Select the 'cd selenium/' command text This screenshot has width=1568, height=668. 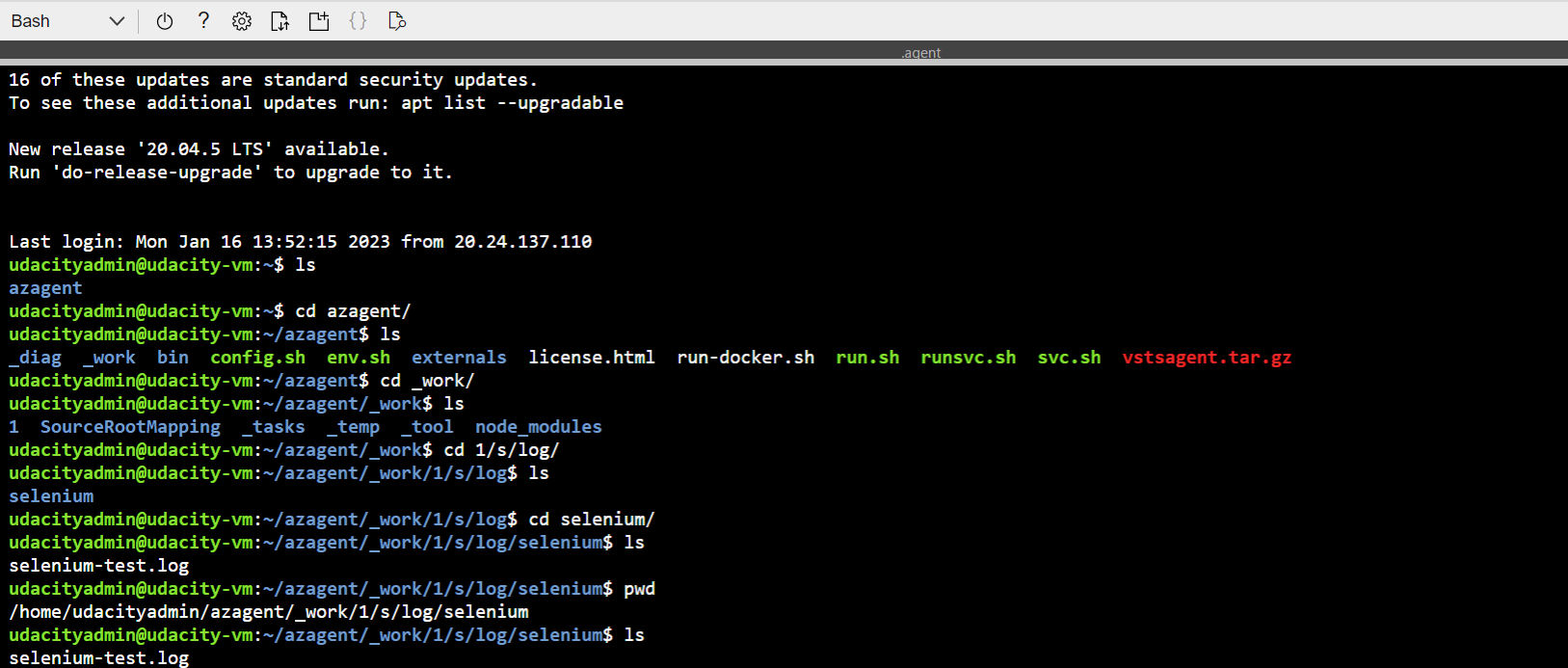pyautogui.click(x=592, y=520)
